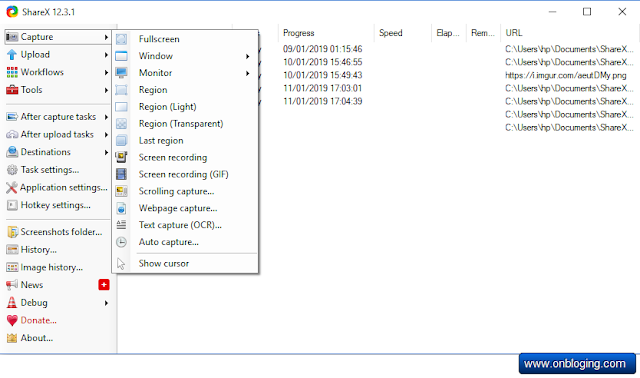Click the Screen recording (GIF) film icon

[121, 174]
